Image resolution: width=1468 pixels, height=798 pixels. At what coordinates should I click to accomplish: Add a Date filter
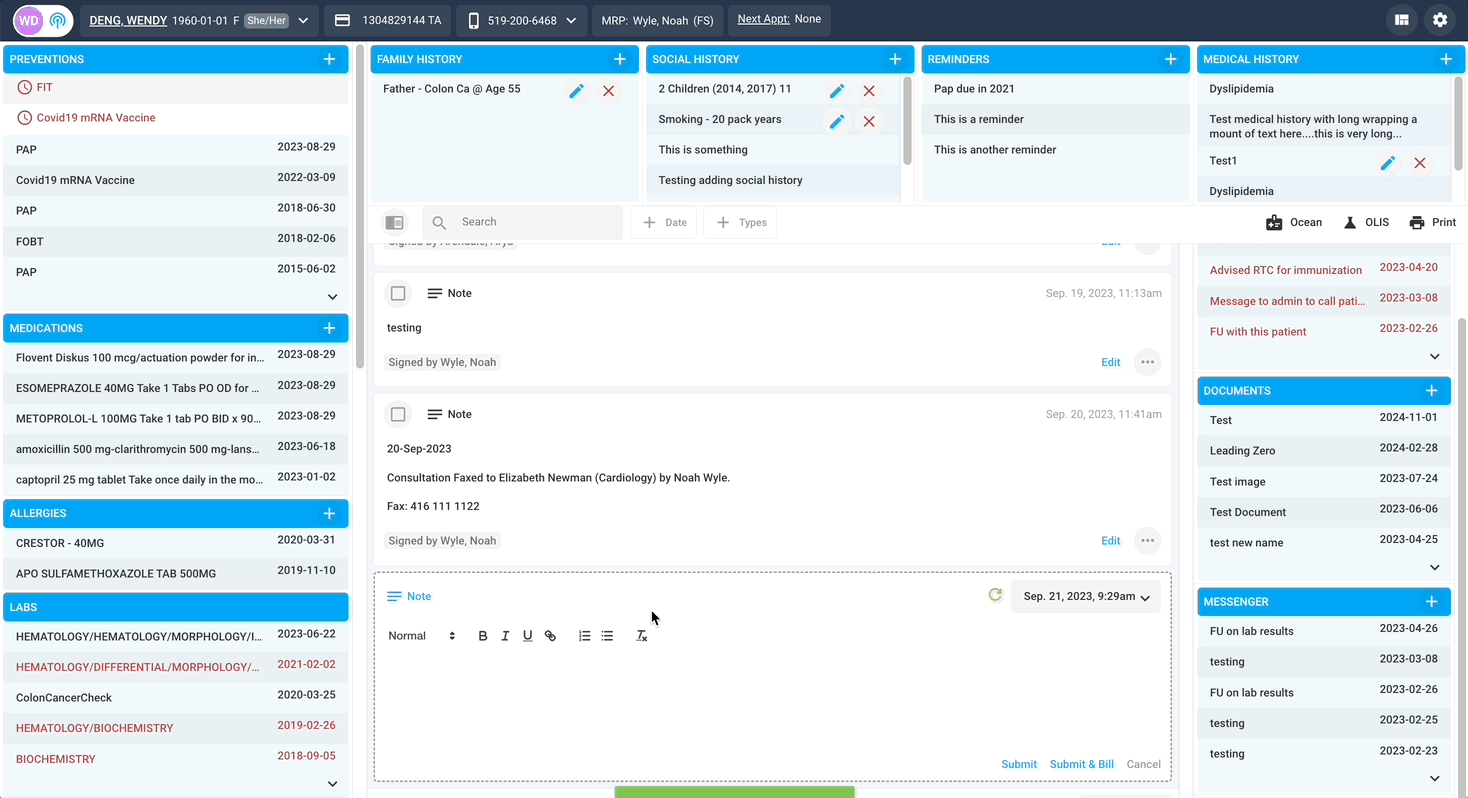tap(664, 222)
